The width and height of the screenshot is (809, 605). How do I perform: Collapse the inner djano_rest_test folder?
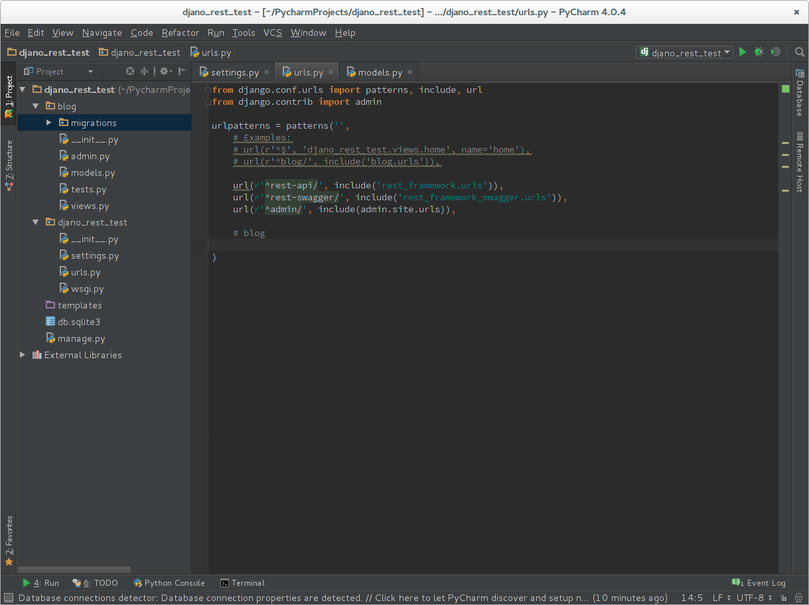click(36, 222)
